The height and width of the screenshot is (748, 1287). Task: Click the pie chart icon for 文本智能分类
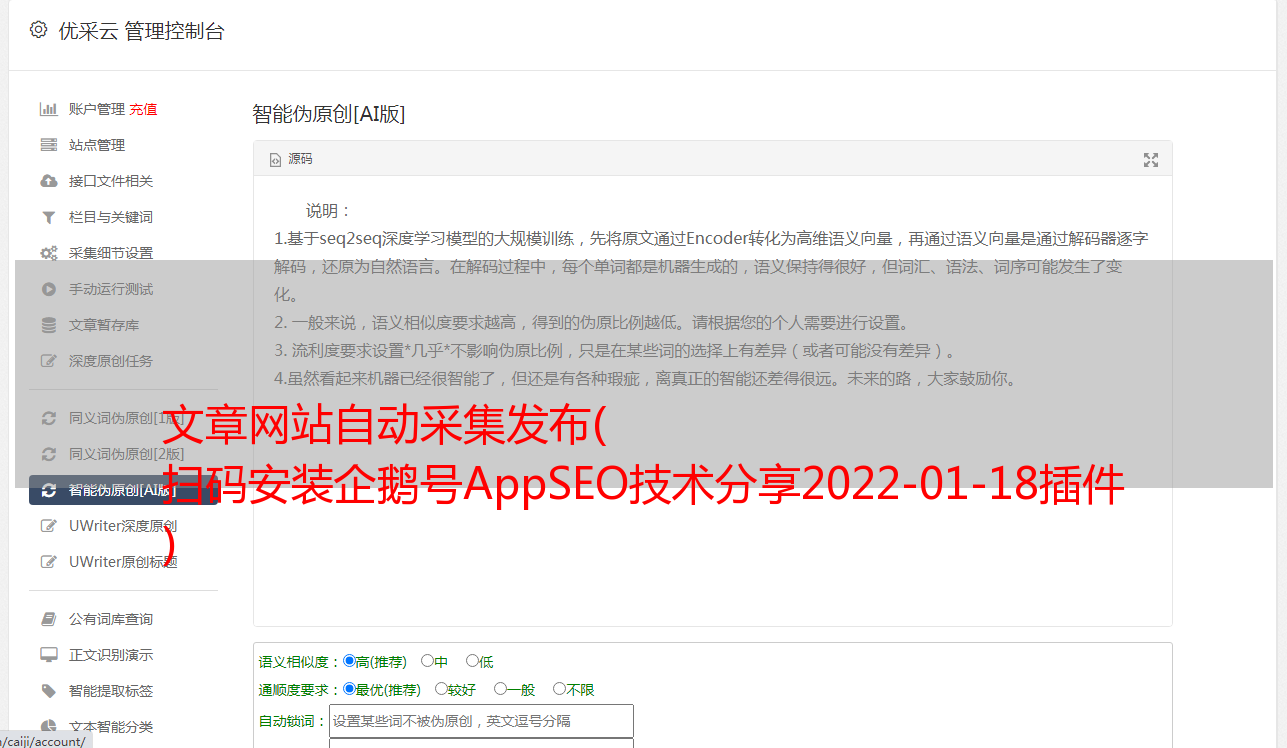(x=48, y=727)
